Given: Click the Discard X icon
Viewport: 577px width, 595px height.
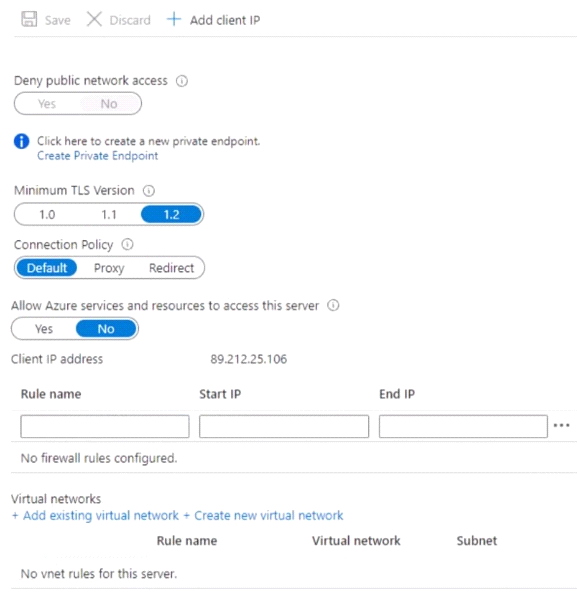Looking at the screenshot, I should [94, 19].
